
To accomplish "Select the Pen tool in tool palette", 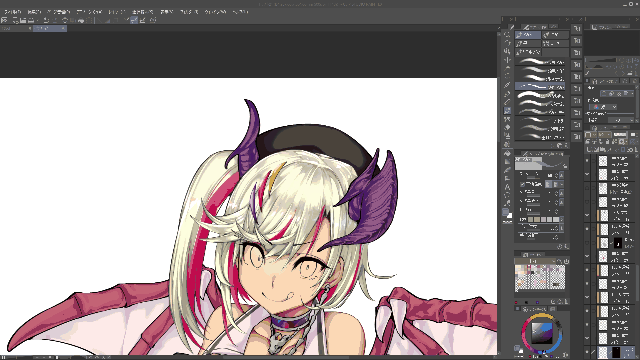I will (x=507, y=93).
